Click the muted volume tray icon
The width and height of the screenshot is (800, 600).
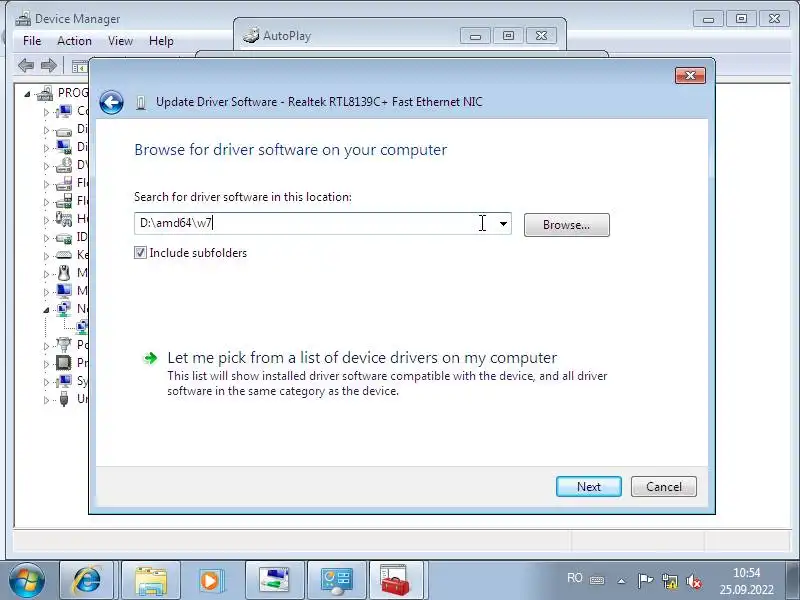pyautogui.click(x=694, y=581)
